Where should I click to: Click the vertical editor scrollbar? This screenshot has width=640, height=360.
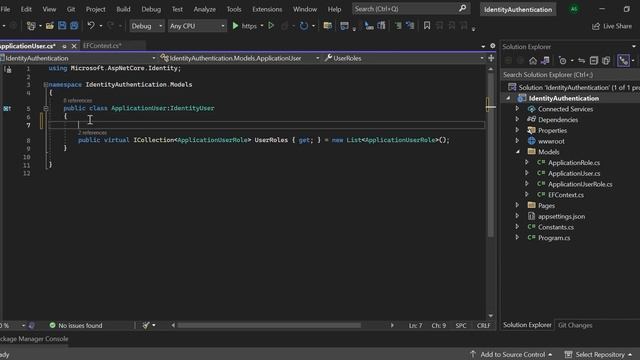[491, 155]
